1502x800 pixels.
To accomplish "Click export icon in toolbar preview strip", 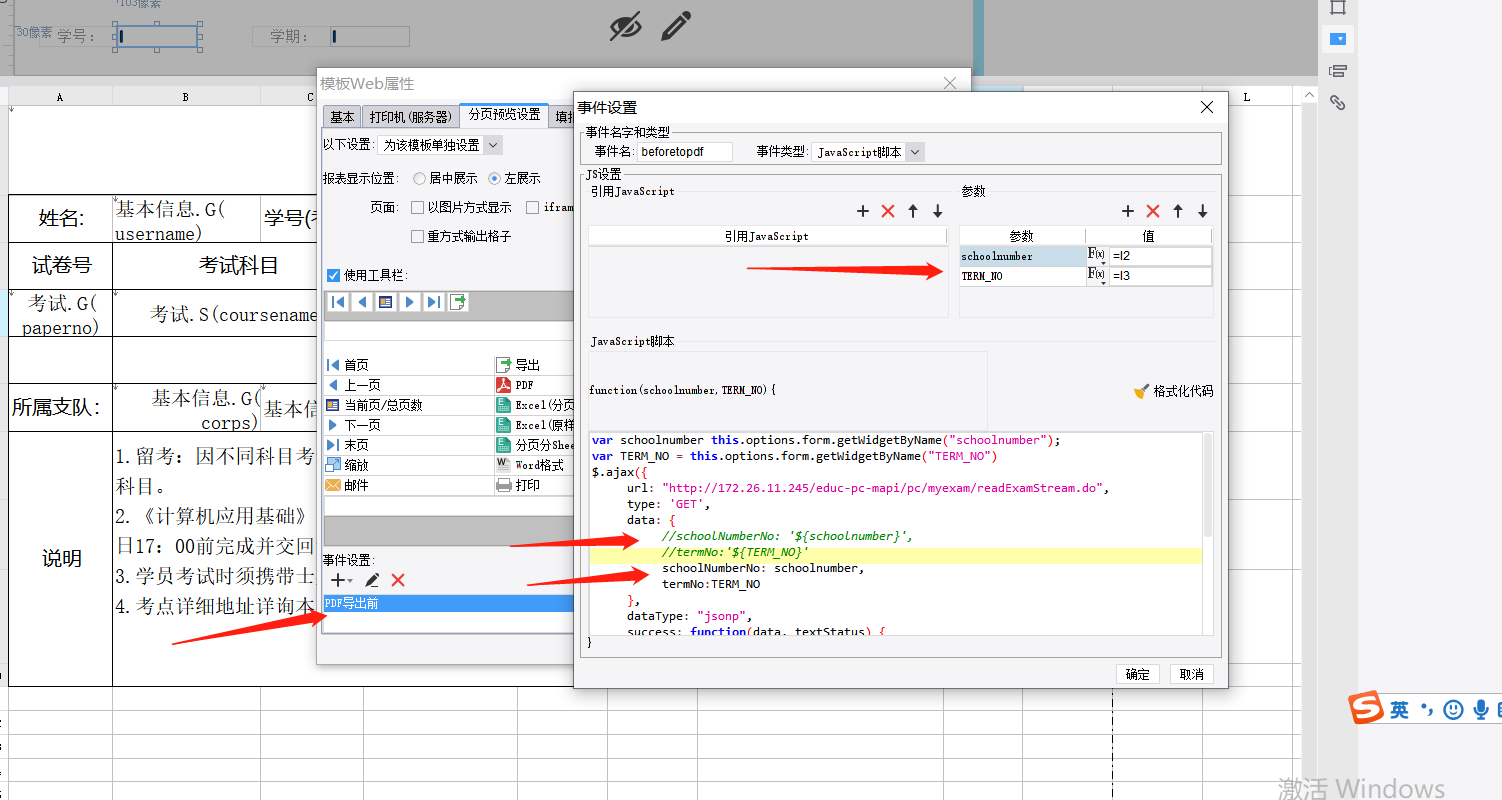I will pos(458,302).
